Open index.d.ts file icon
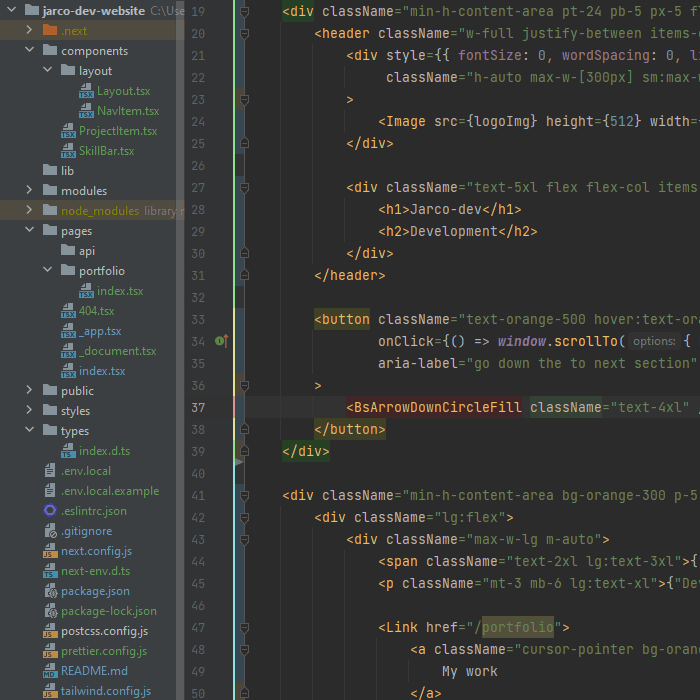Image resolution: width=700 pixels, height=700 pixels. pyautogui.click(x=68, y=451)
